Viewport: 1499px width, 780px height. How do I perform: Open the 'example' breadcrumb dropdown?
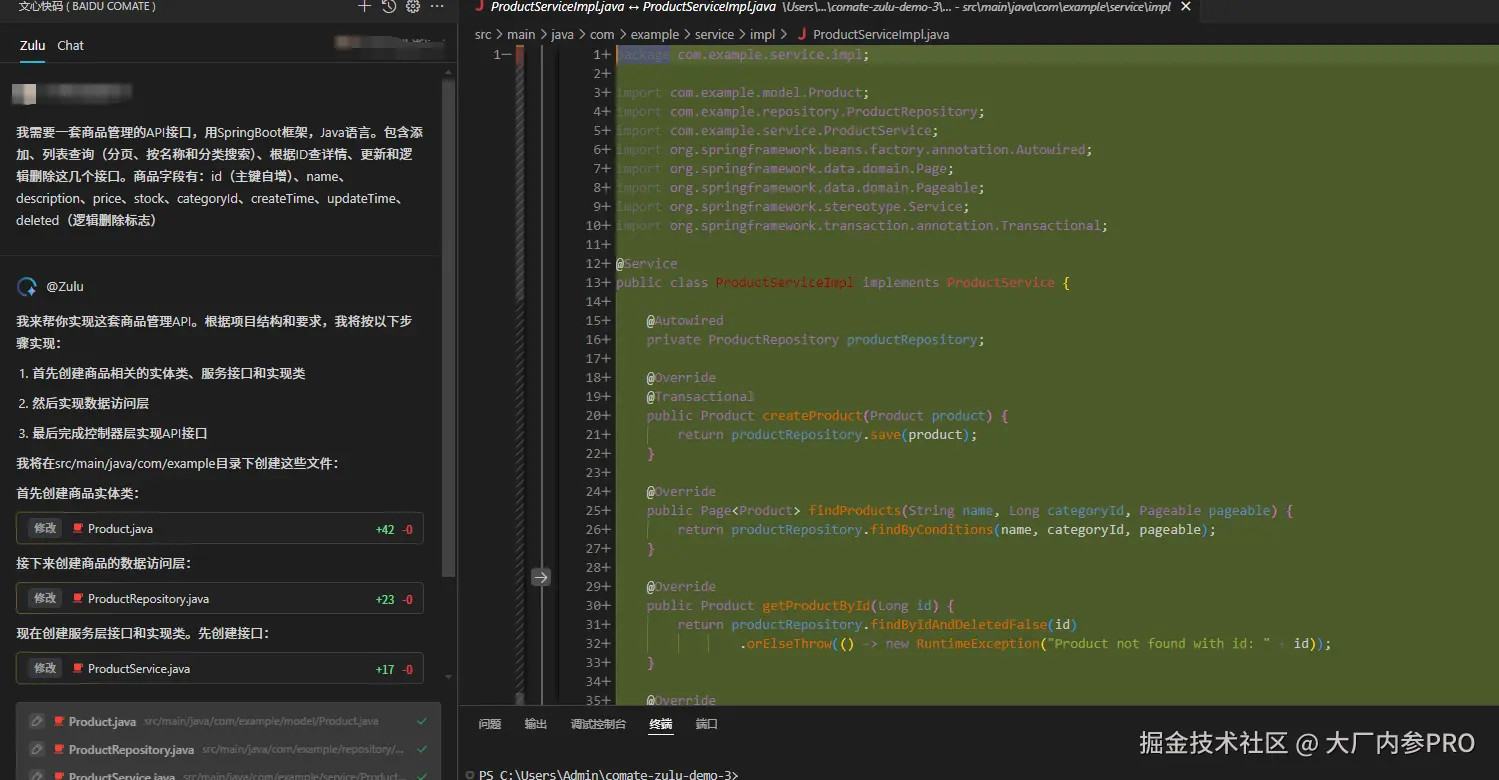pos(654,34)
